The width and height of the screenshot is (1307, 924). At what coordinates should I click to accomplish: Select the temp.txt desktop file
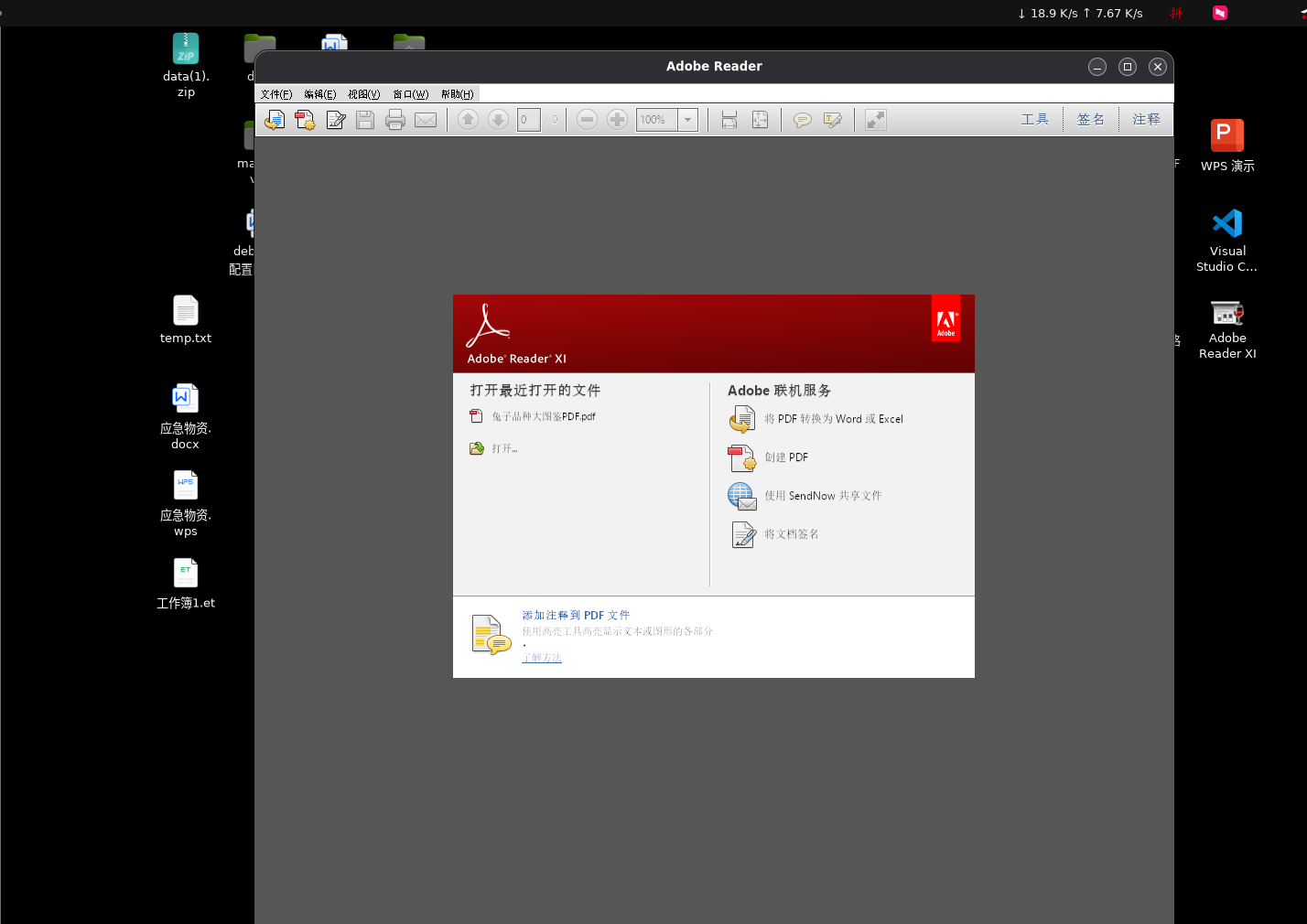(x=186, y=319)
